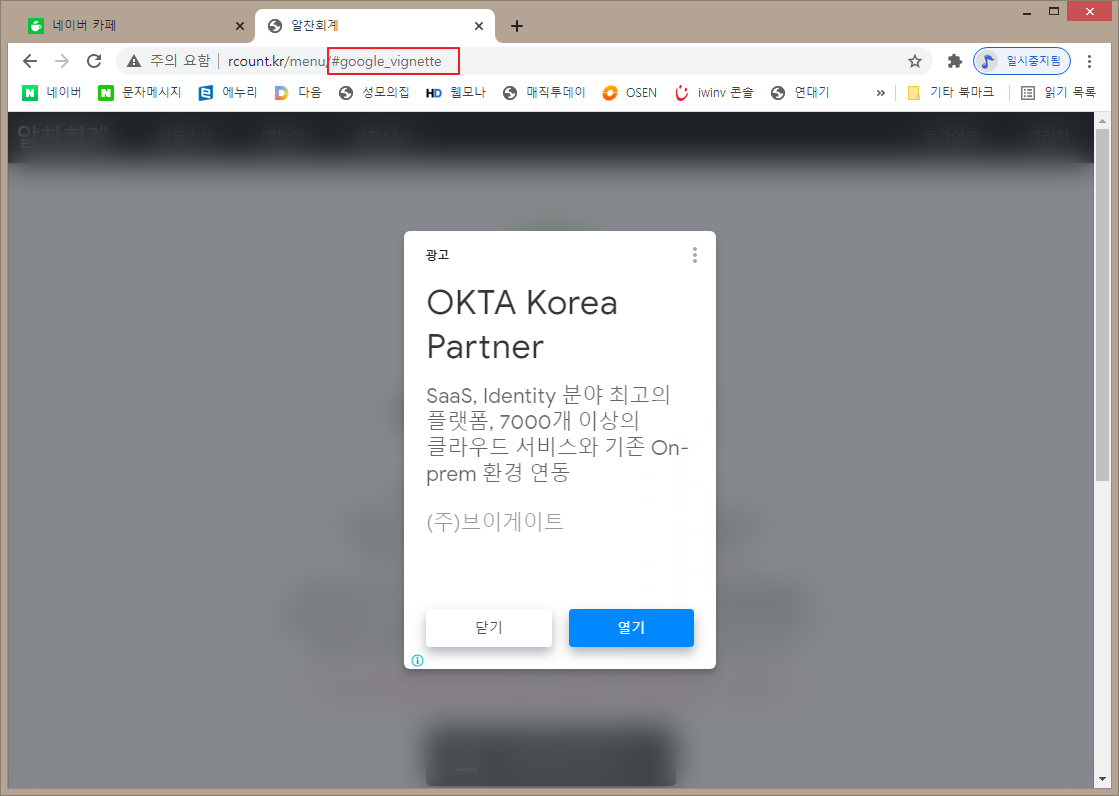Screen dimensions: 1119x796
Task: Switch to the 네이버 카페 tab
Action: coord(130,26)
